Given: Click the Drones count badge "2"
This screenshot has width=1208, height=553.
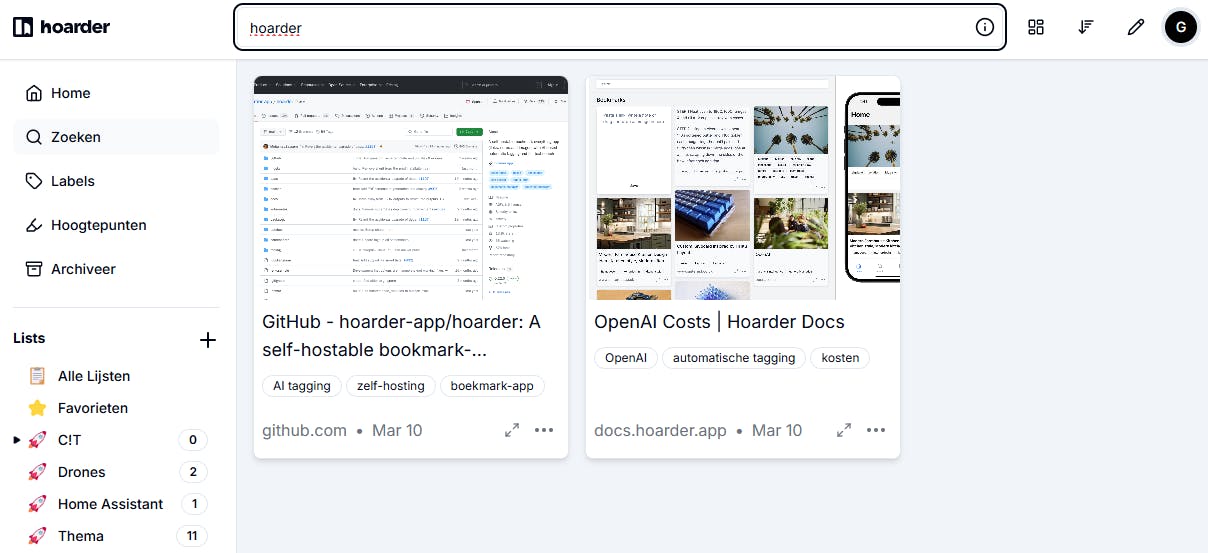Looking at the screenshot, I should click(x=192, y=472).
